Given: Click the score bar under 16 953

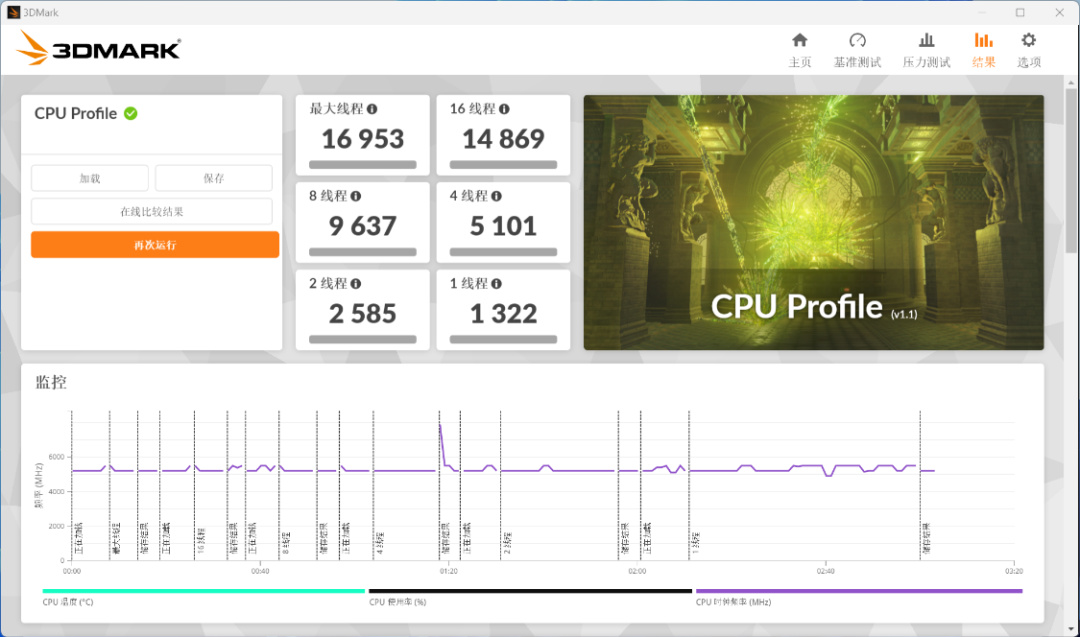Looking at the screenshot, I should coord(363,165).
